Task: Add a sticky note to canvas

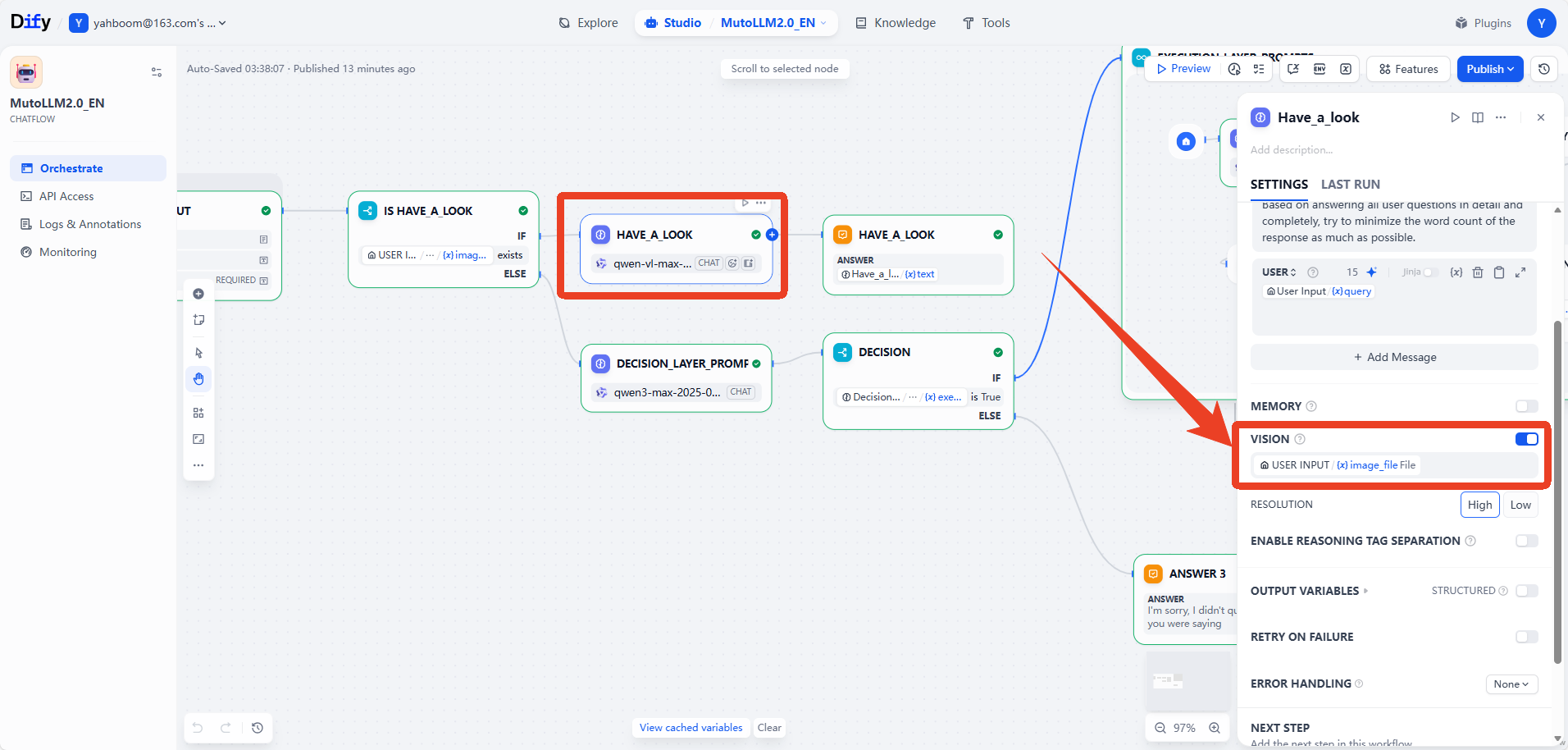Action: pos(198,320)
